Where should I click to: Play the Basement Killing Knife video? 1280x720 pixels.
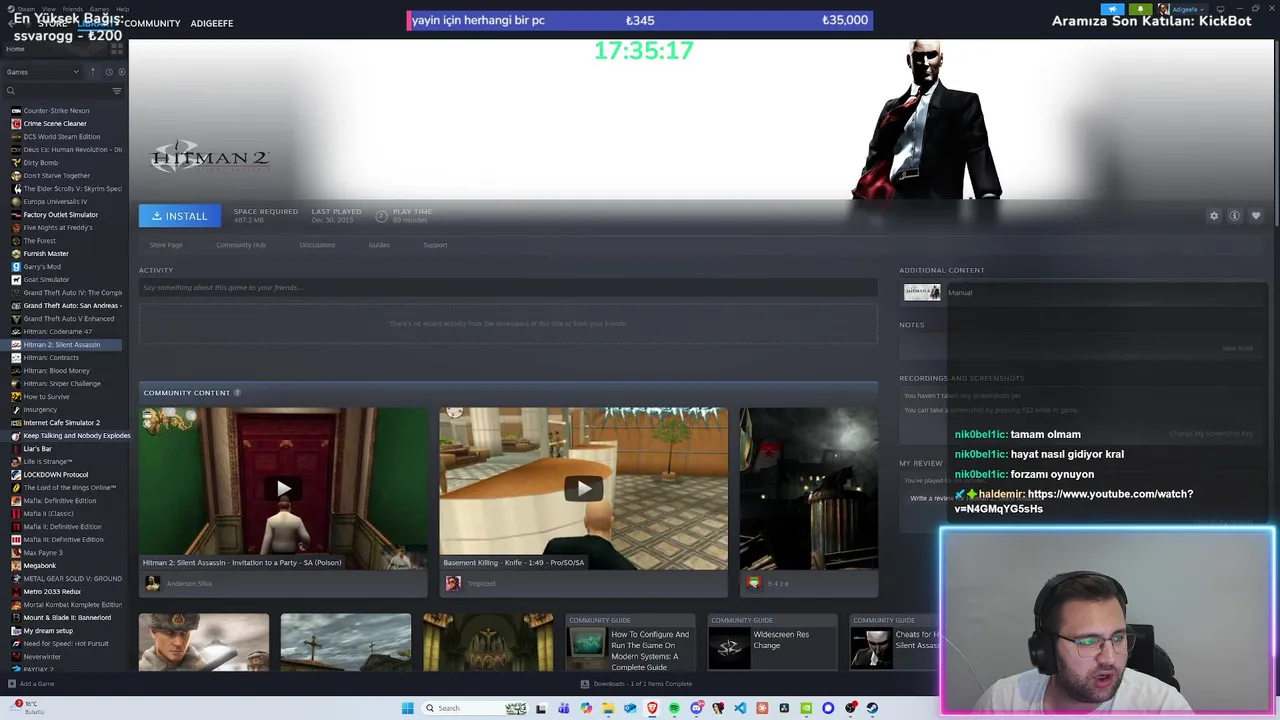(x=584, y=489)
